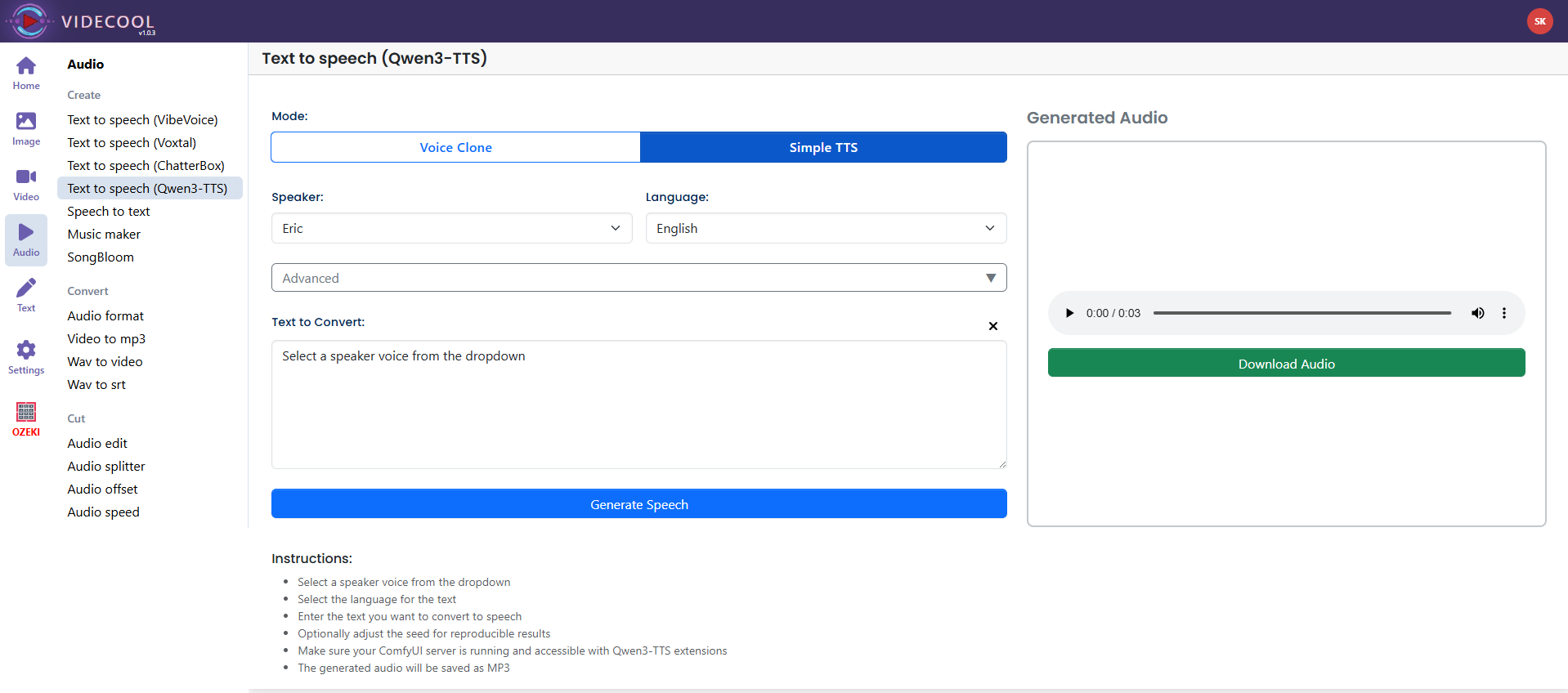Open Audio format converter

pos(105,315)
